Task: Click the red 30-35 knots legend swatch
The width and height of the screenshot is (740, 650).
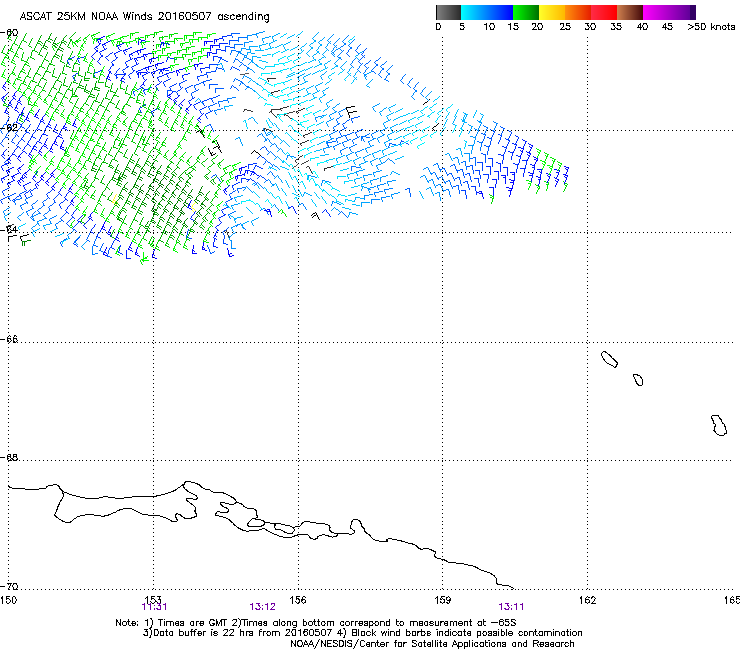Action: (x=604, y=12)
